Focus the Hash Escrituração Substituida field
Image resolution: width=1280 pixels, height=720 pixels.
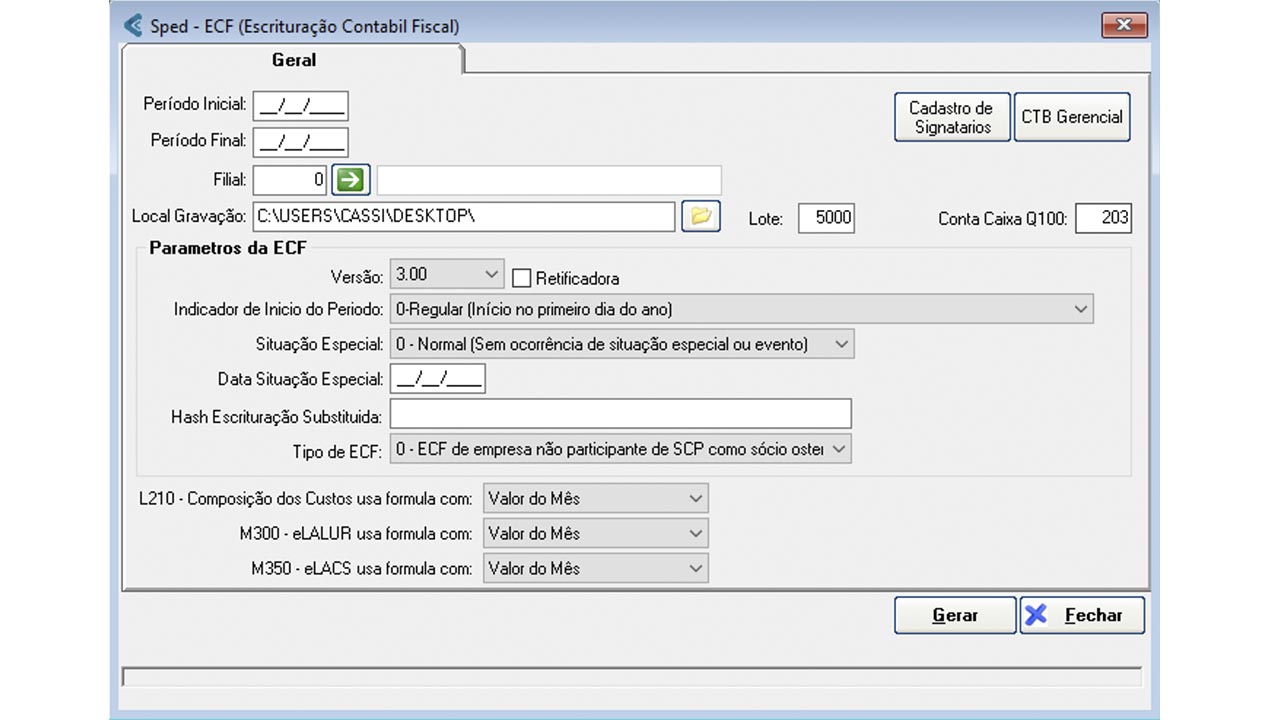pos(620,414)
